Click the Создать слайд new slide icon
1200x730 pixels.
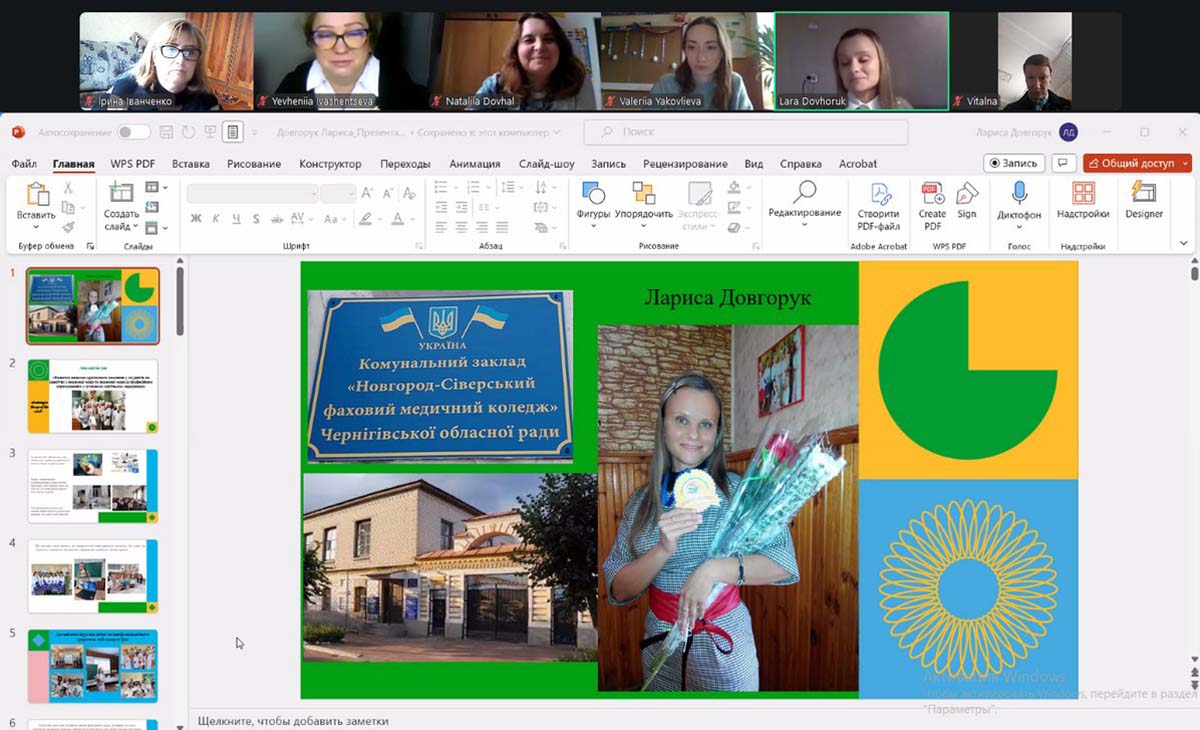[121, 194]
